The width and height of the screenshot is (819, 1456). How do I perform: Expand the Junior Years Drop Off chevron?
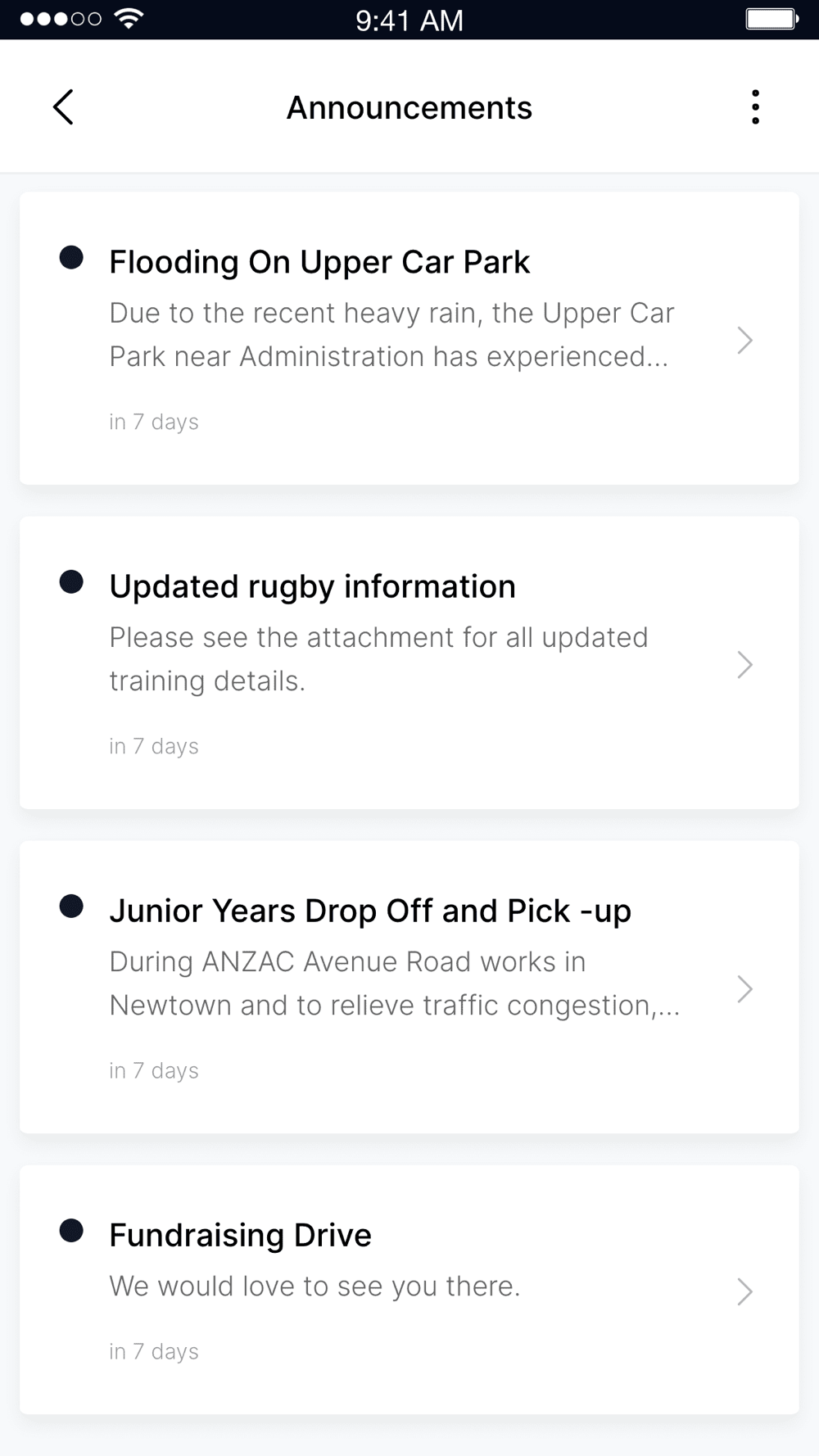[744, 989]
